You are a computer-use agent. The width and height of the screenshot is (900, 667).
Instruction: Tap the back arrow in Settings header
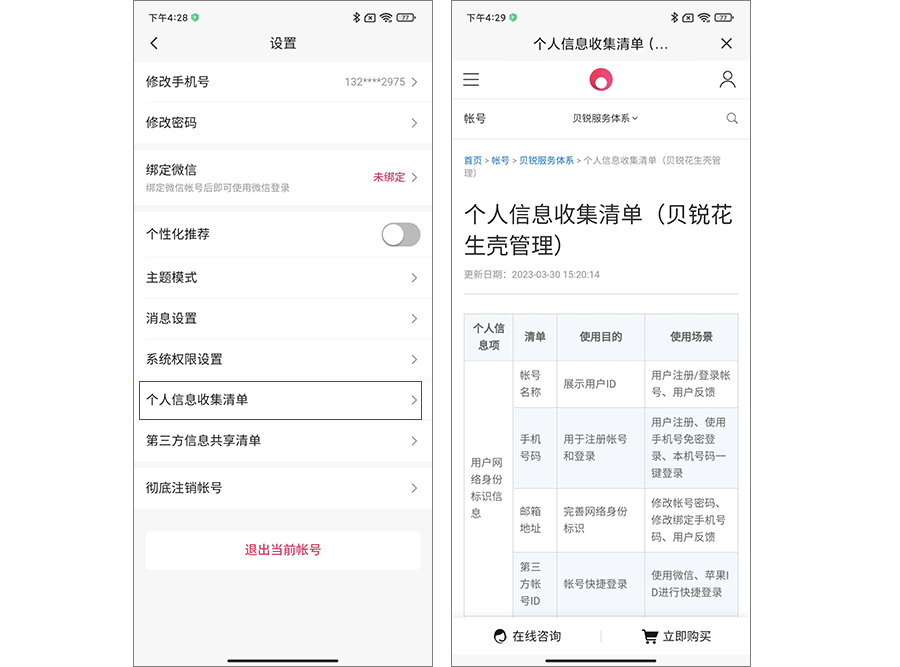tap(154, 43)
